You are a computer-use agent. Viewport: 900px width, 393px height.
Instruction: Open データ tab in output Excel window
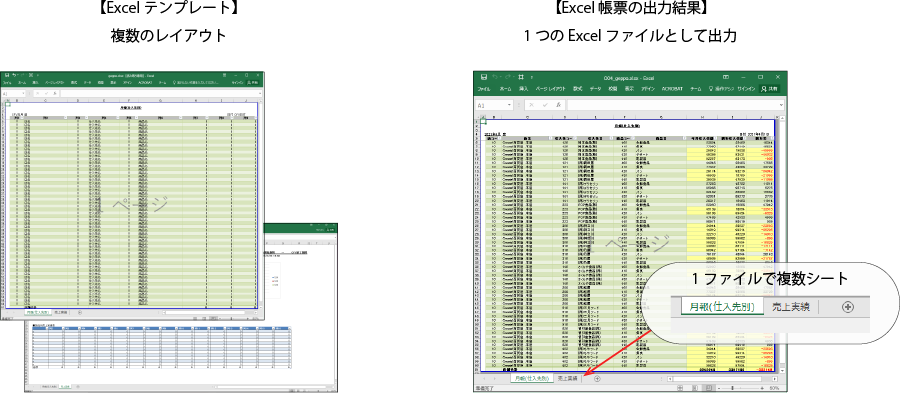[x=595, y=89]
